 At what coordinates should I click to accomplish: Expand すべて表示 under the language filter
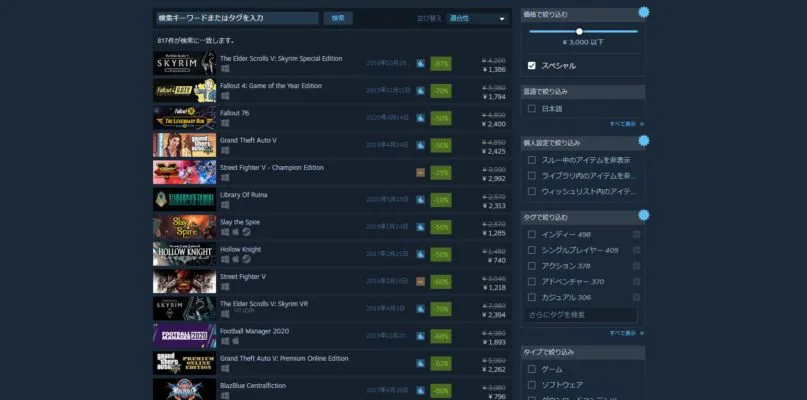(626, 124)
